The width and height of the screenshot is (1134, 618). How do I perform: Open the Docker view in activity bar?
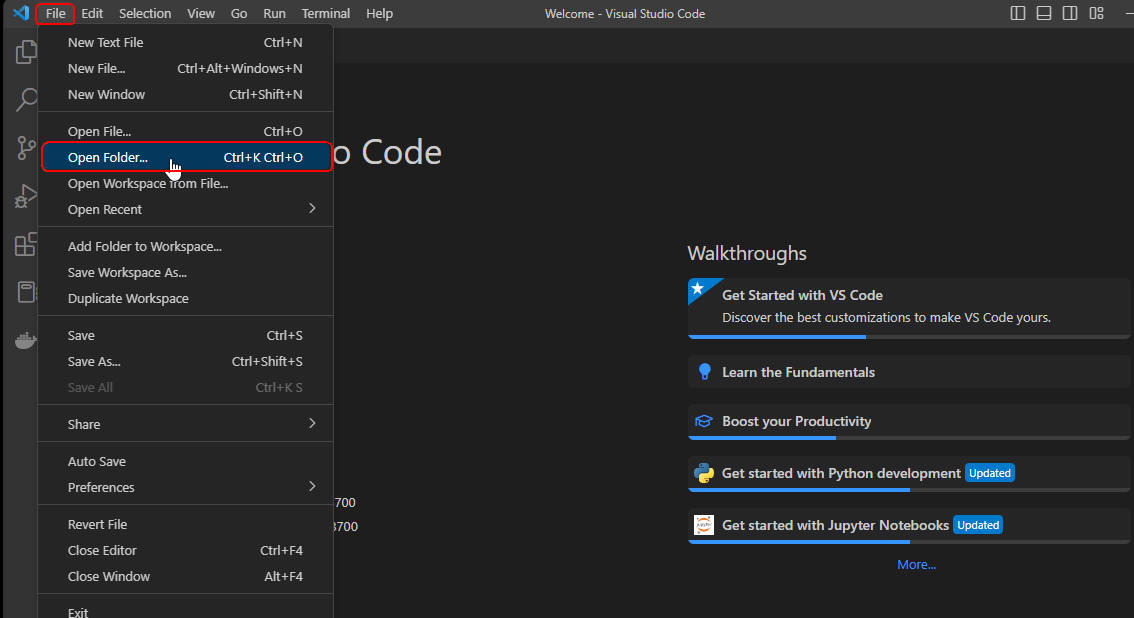(x=26, y=340)
